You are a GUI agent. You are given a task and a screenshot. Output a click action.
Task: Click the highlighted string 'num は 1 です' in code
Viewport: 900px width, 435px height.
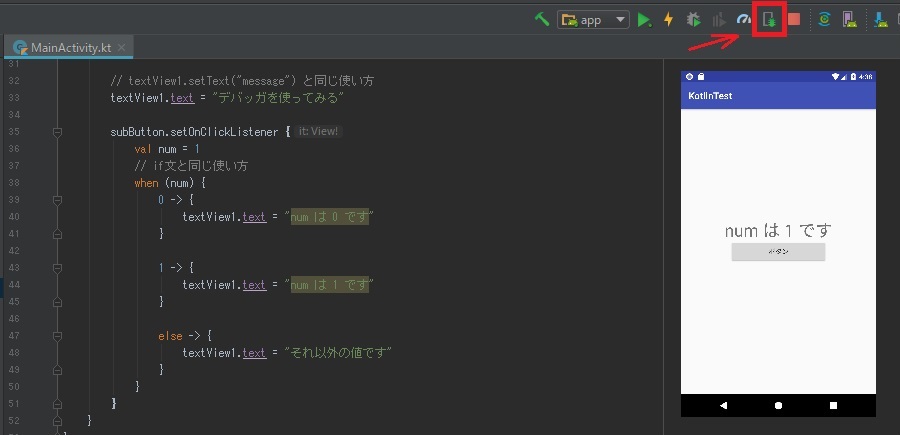point(329,285)
